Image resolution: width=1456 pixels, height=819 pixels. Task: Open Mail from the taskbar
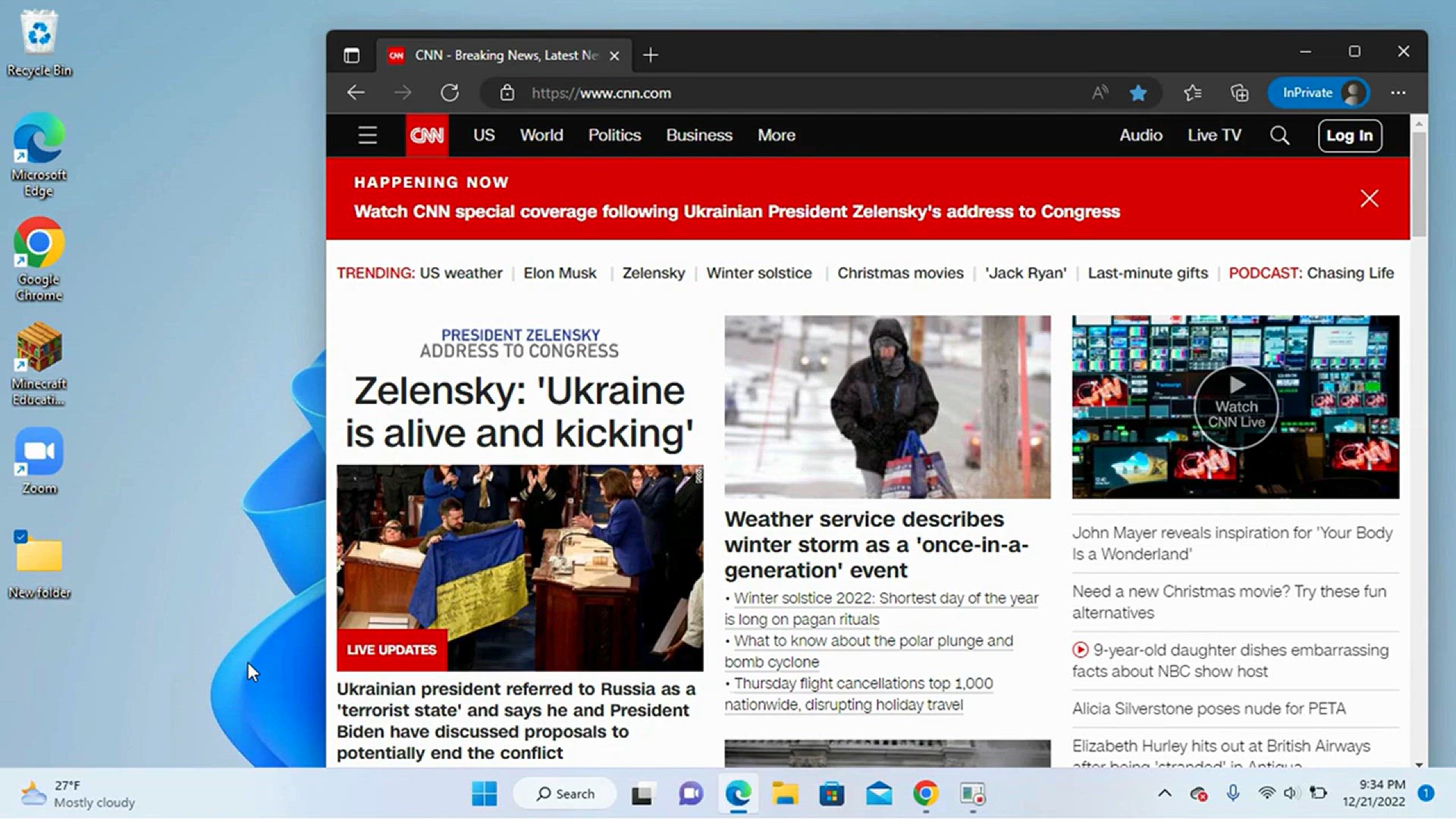click(x=879, y=794)
